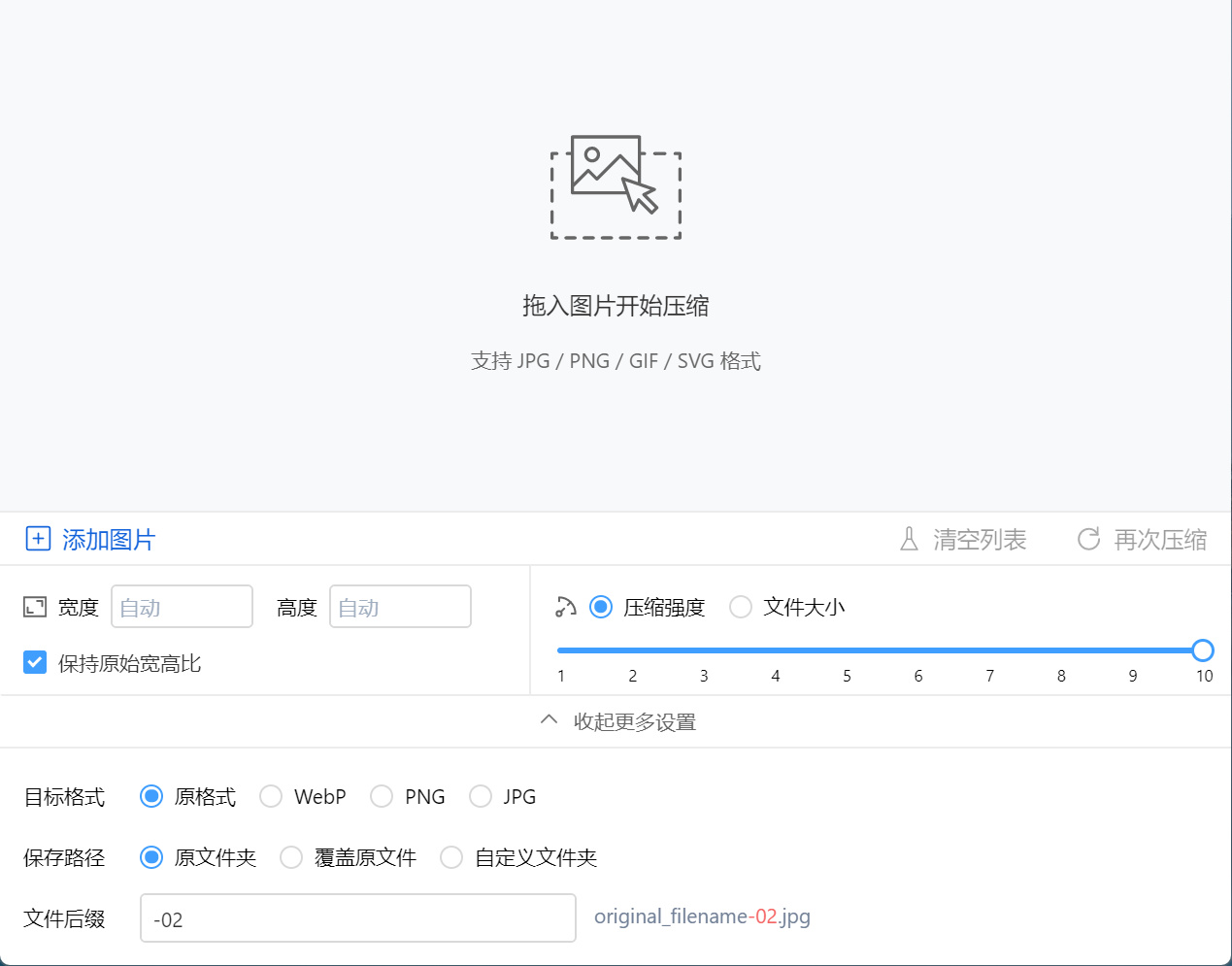Viewport: 1232px width, 966px height.
Task: Select the 文件大小 radio option
Action: tap(741, 607)
